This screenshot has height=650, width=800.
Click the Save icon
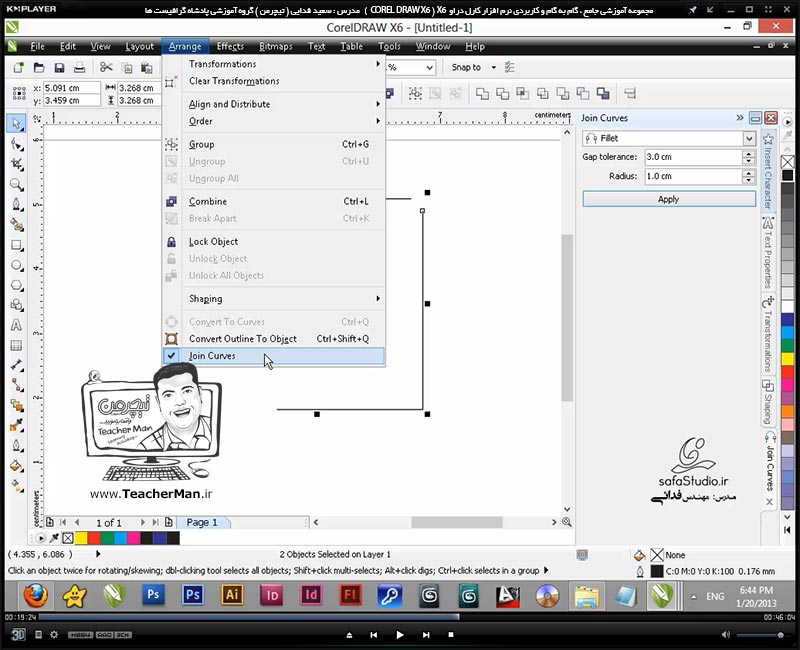59,67
